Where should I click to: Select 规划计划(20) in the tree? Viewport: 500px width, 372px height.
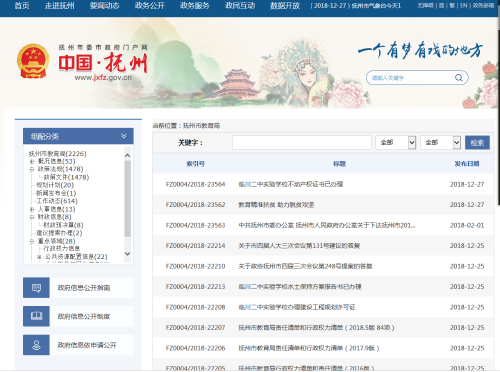coord(55,185)
